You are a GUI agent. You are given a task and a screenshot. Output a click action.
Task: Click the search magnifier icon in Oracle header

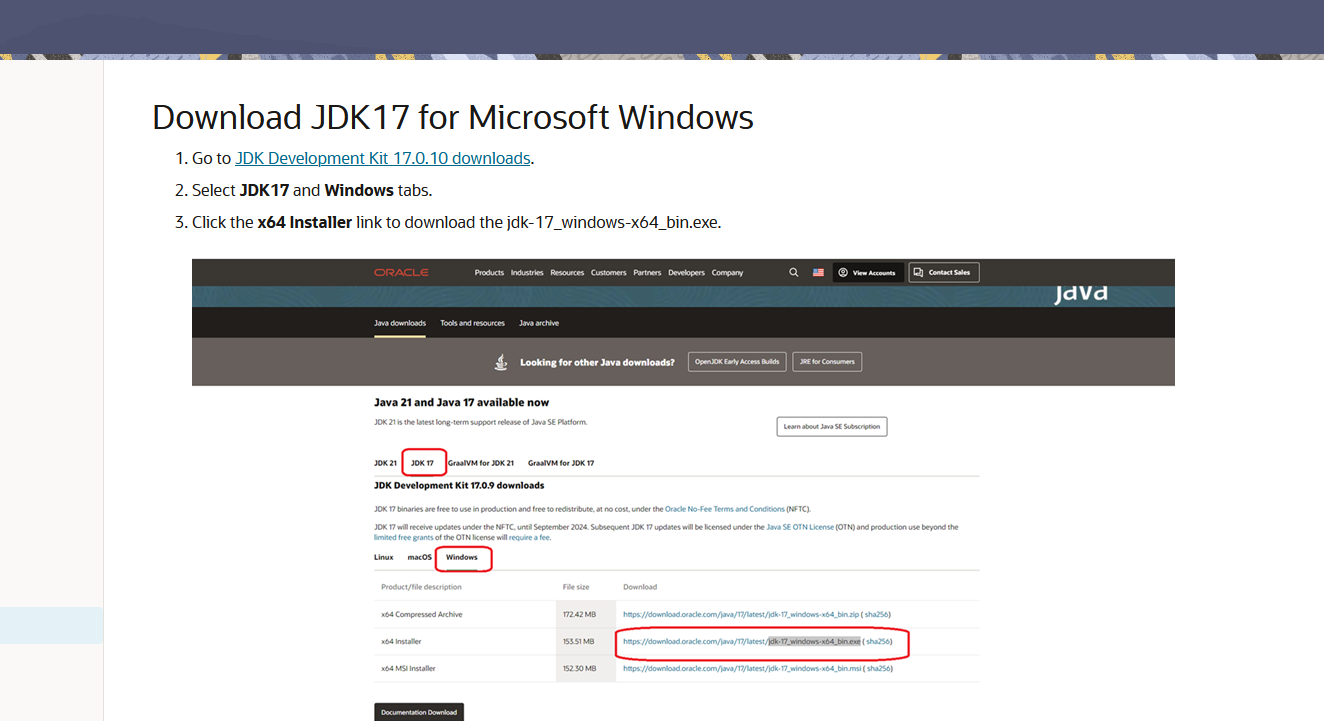794,272
